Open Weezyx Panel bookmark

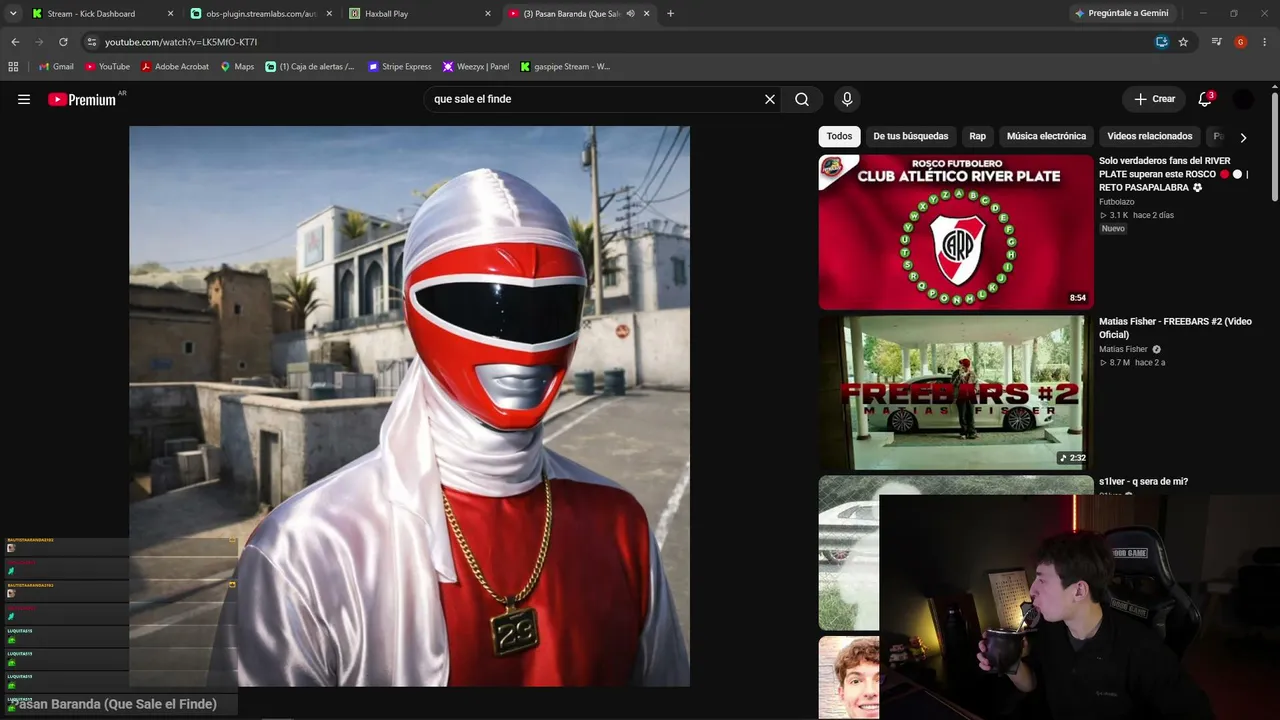476,67
